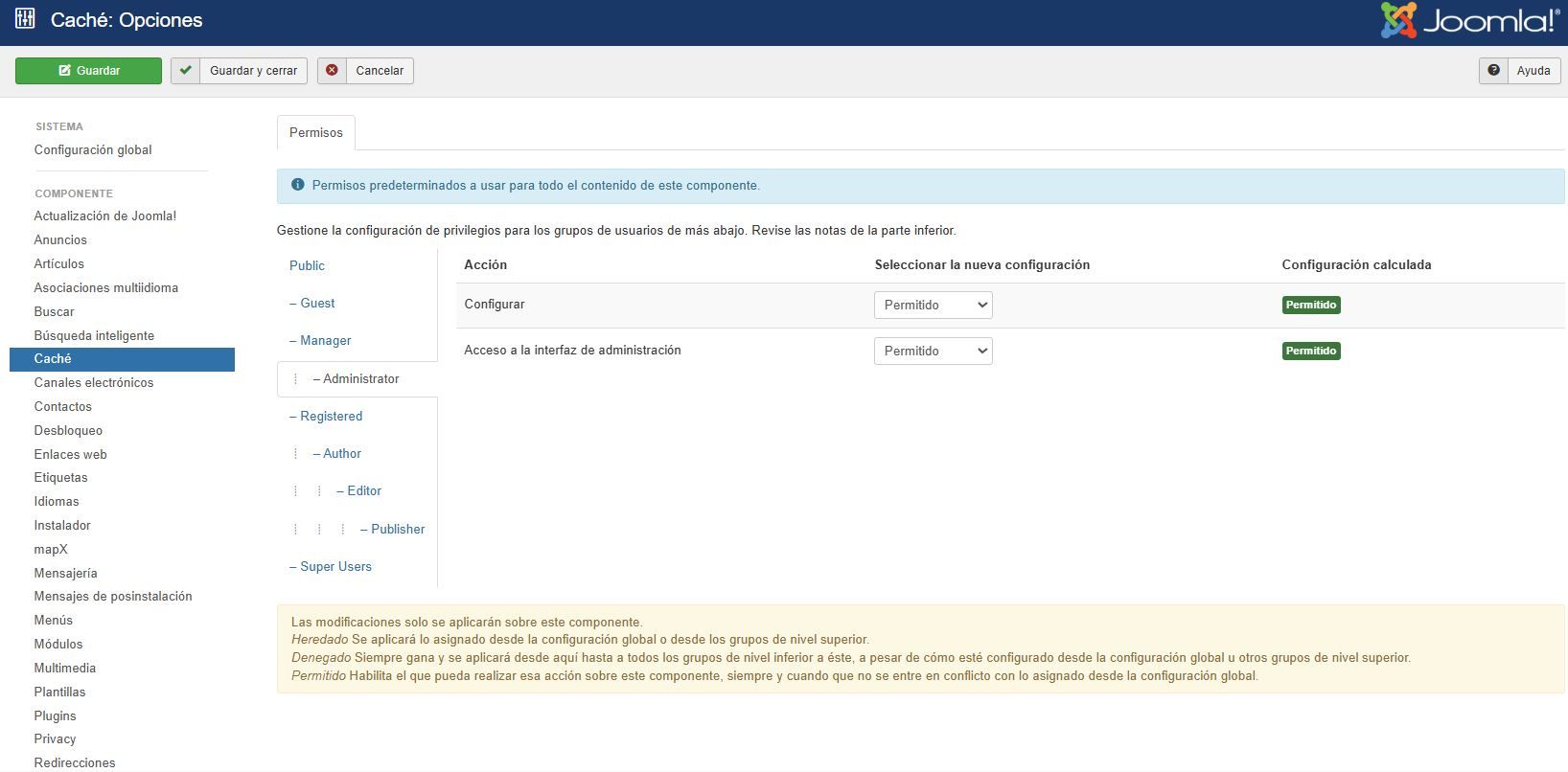The height and width of the screenshot is (772, 1568).
Task: Open the Configurar permission dropdown
Action: click(x=933, y=305)
